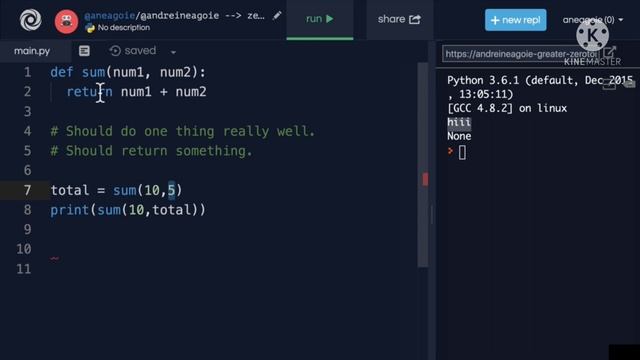Click the 'hiii' console output line
The width and height of the screenshot is (640, 360).
pyautogui.click(x=459, y=122)
